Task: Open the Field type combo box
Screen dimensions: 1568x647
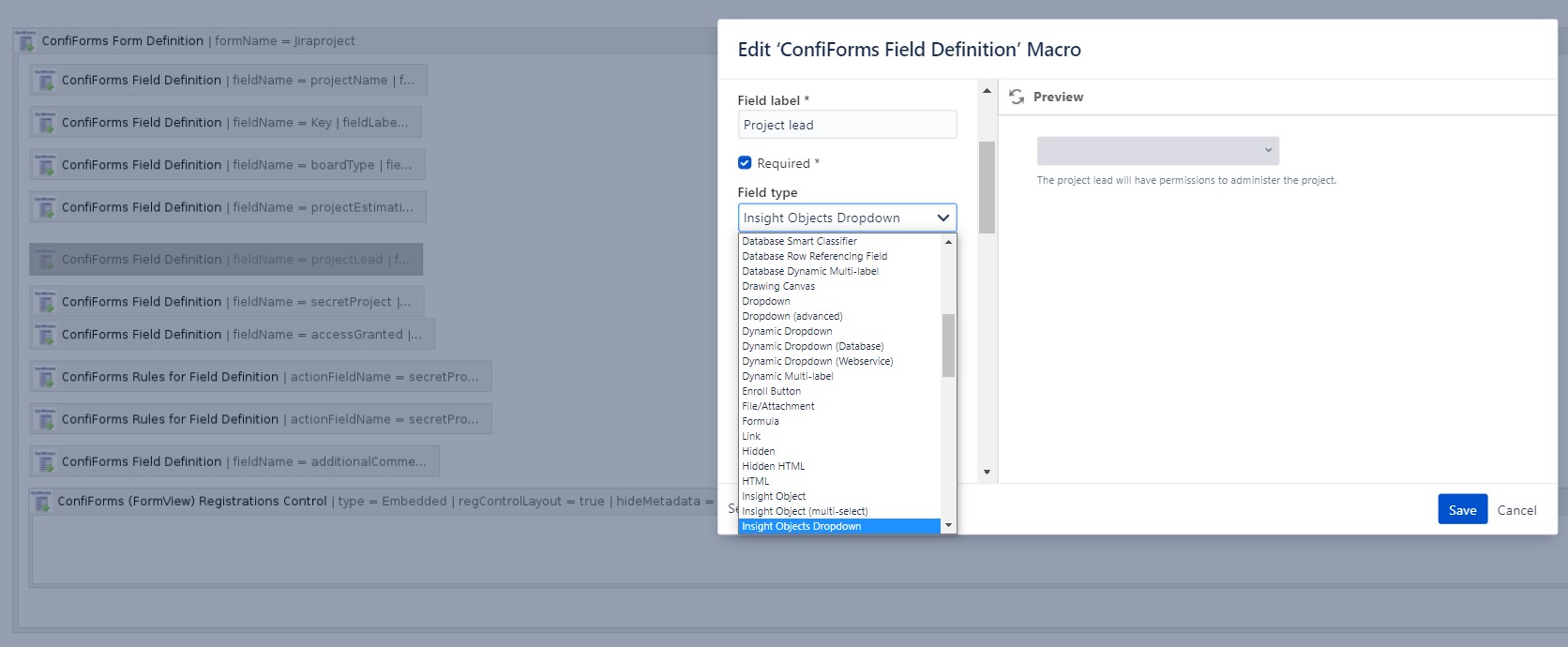Action: tap(847, 218)
